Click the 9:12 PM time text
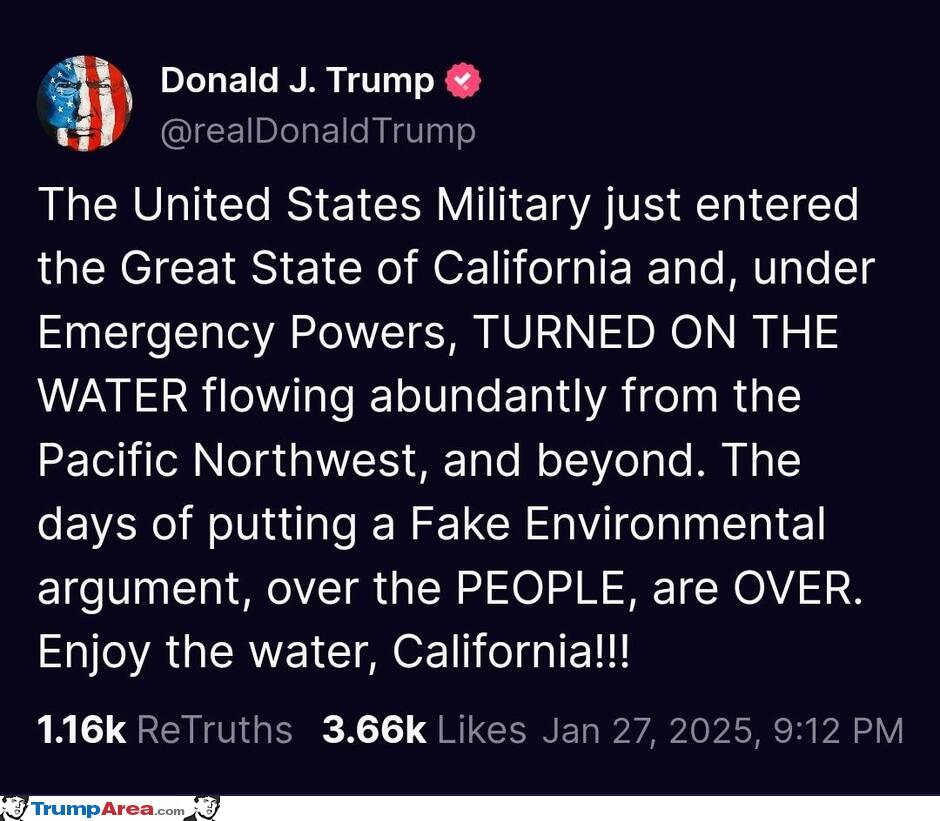The height and width of the screenshot is (821, 940). coord(838,731)
